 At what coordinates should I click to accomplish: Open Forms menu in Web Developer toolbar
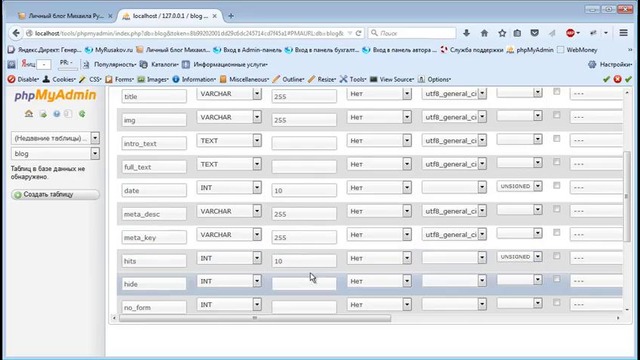120,79
